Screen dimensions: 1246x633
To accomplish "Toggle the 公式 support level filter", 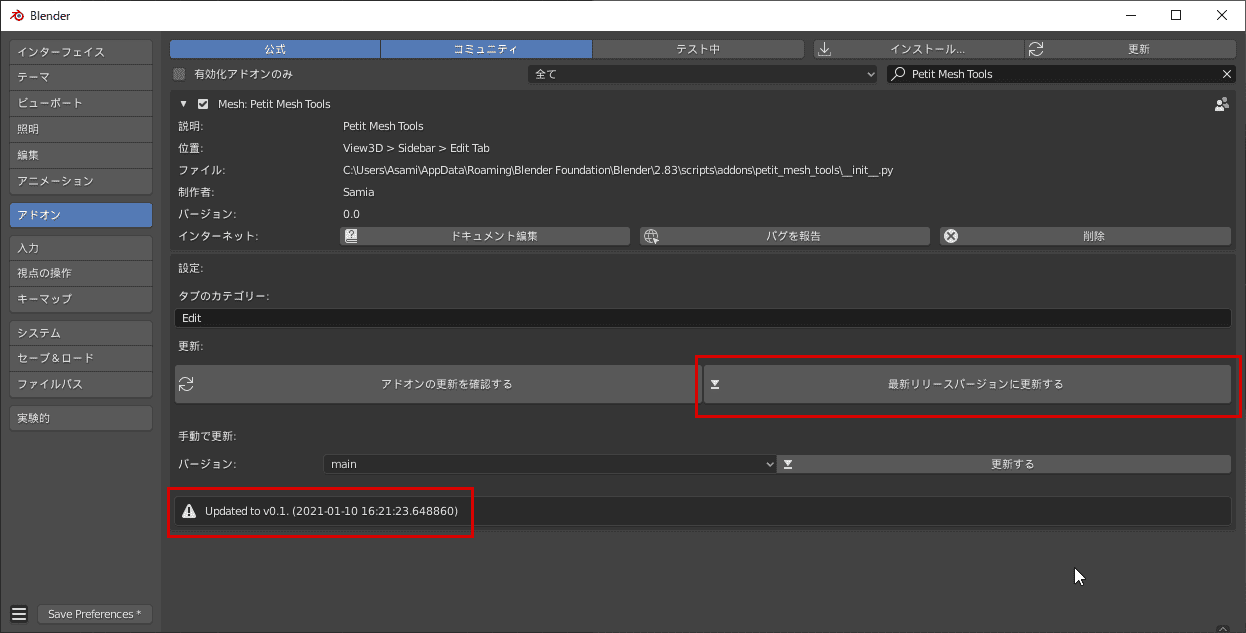I will [x=275, y=49].
